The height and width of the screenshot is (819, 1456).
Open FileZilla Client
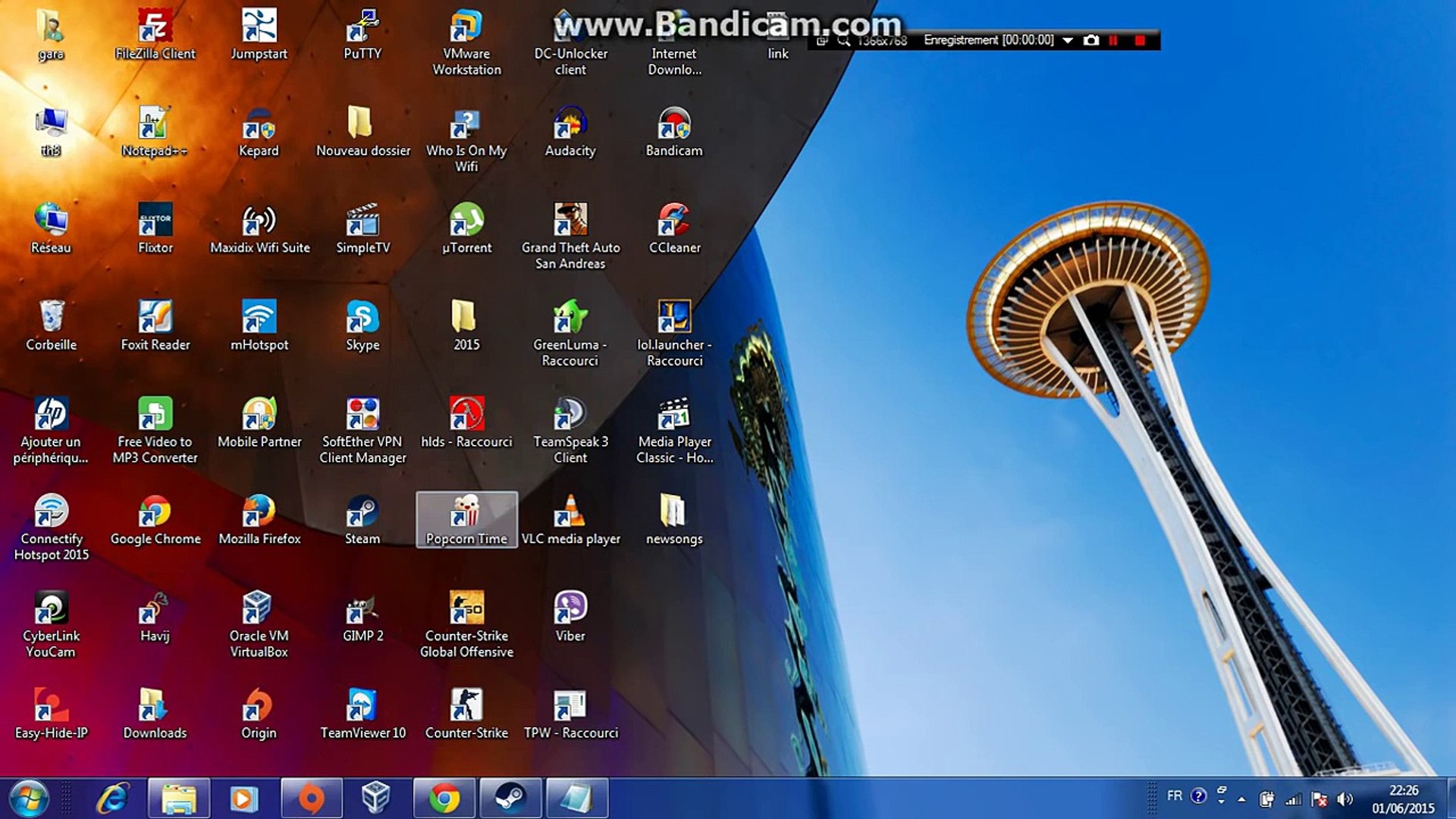click(154, 34)
